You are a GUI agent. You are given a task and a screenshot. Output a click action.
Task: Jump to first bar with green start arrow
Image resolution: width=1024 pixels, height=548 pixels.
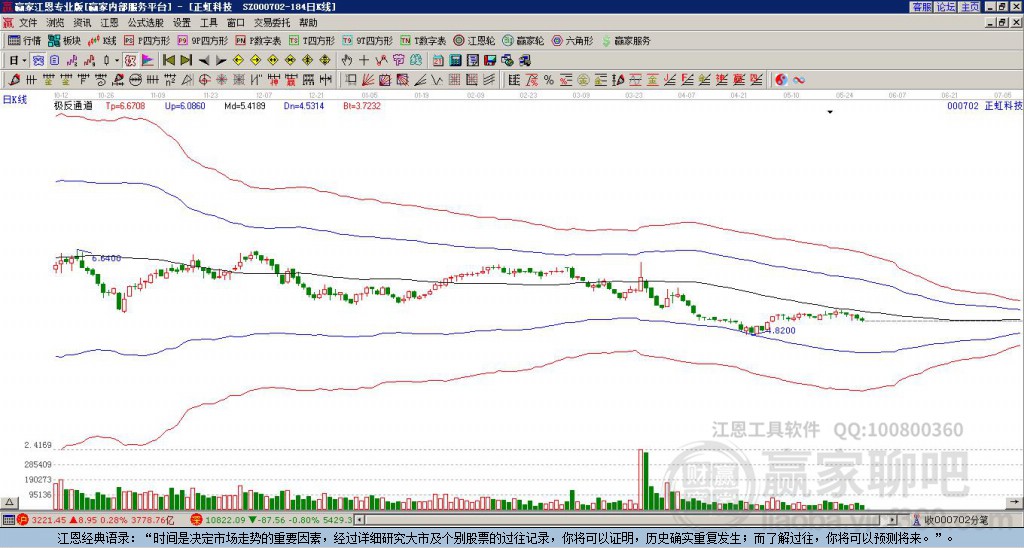168,60
